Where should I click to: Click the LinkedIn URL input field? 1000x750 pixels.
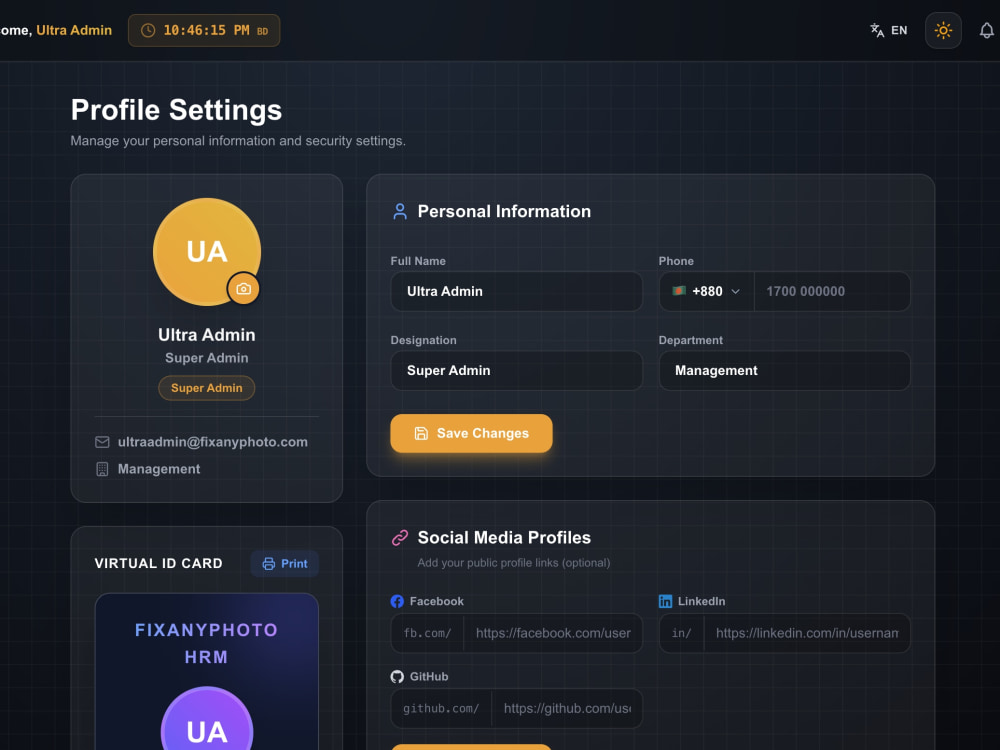click(807, 633)
